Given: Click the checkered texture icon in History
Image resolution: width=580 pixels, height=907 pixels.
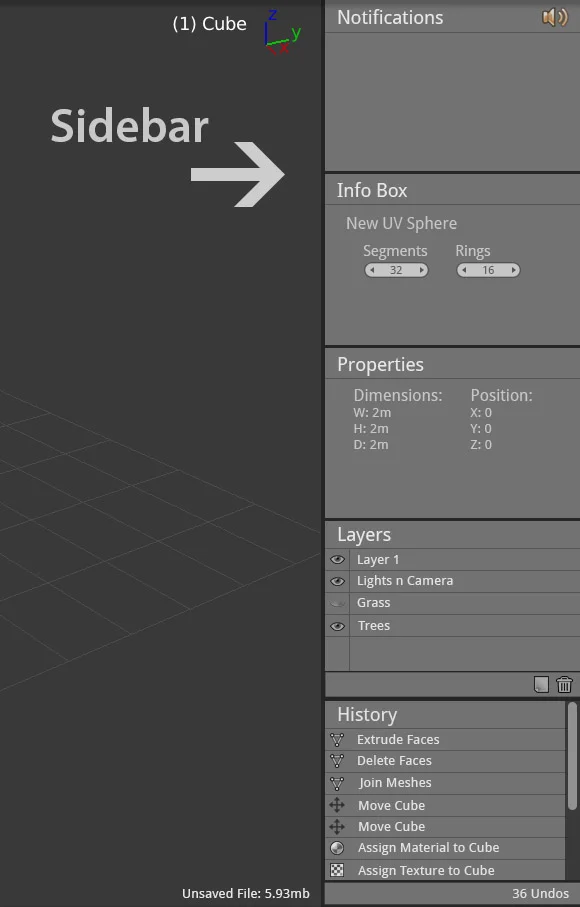Looking at the screenshot, I should [337, 870].
